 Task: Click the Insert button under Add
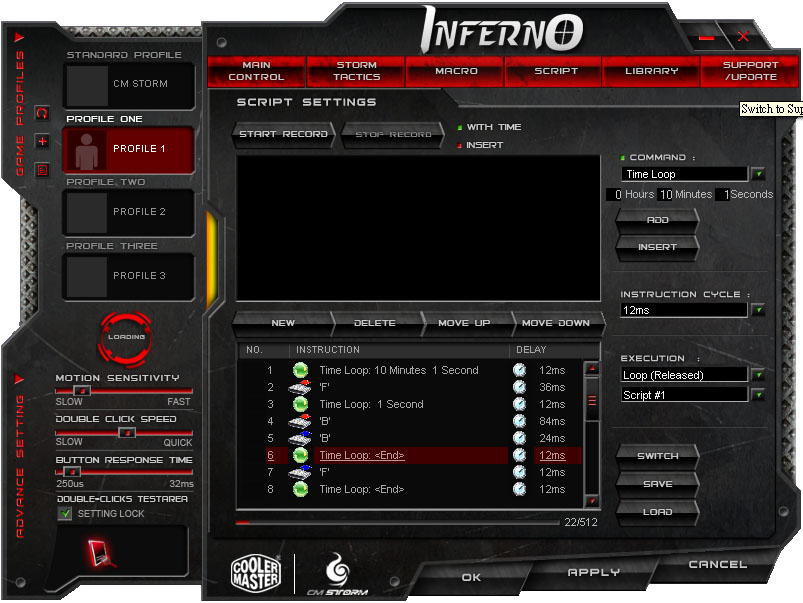click(658, 247)
